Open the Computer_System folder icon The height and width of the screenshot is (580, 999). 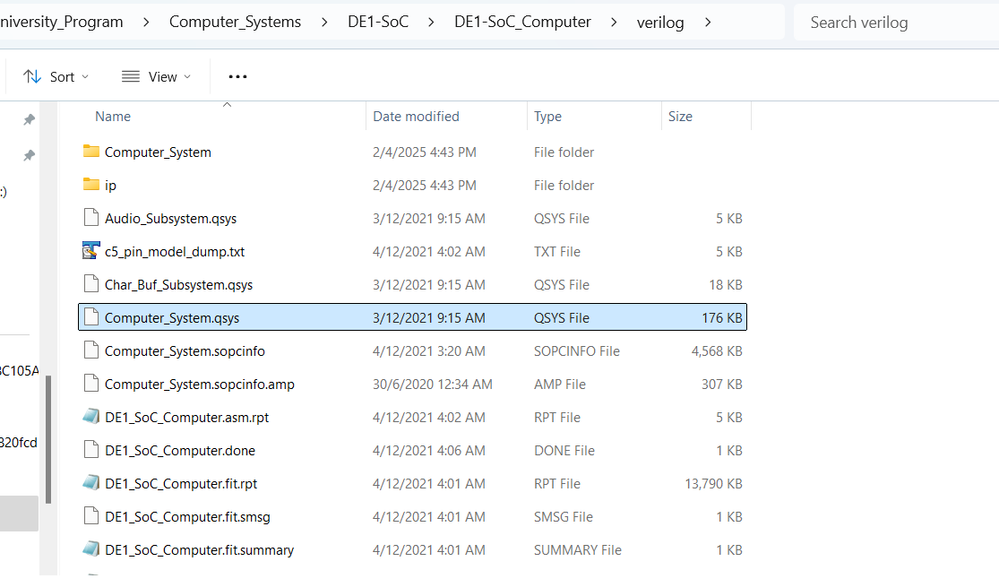91,151
